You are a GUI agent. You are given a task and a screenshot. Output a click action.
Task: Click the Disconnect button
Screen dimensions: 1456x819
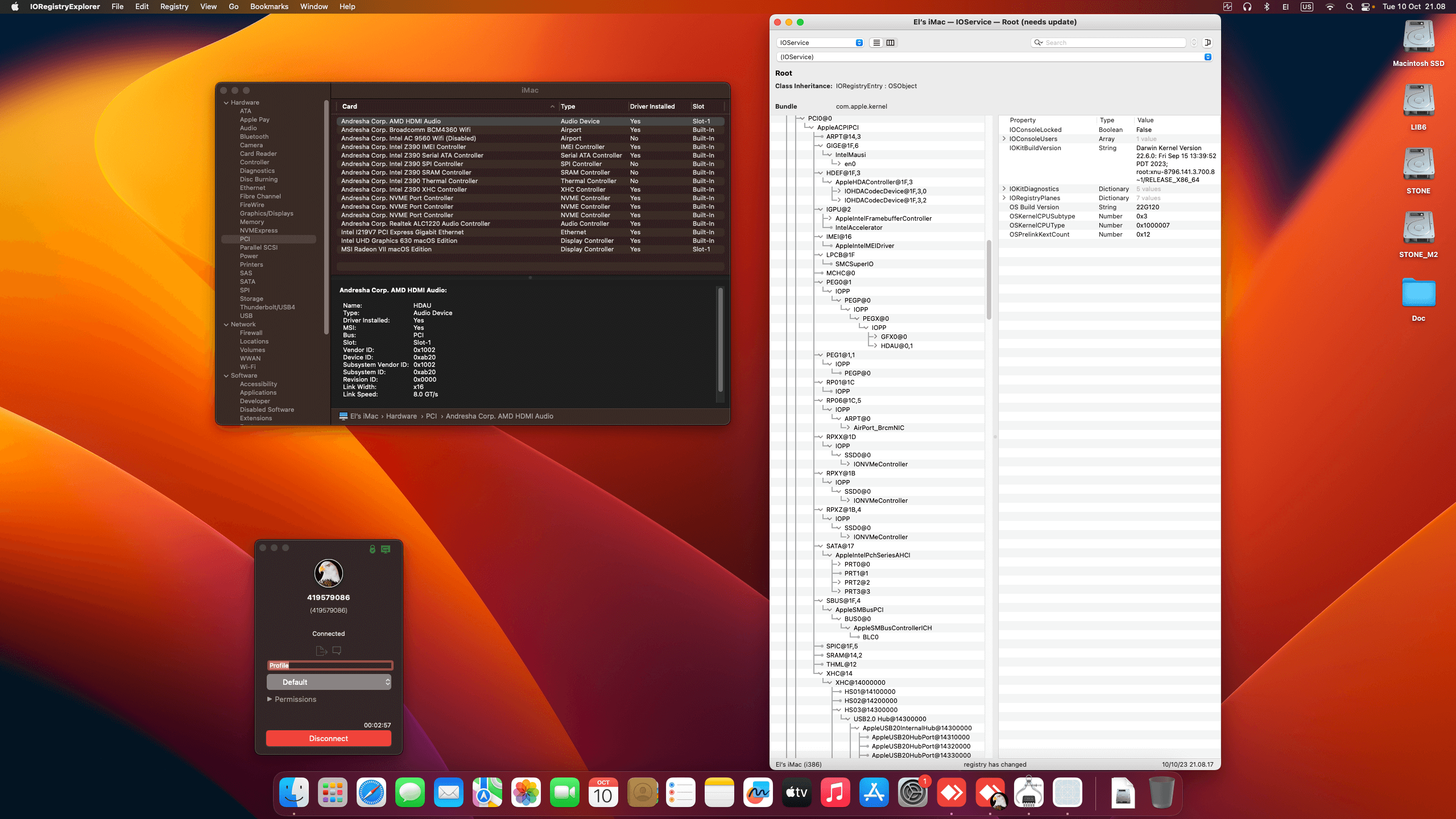coord(329,738)
